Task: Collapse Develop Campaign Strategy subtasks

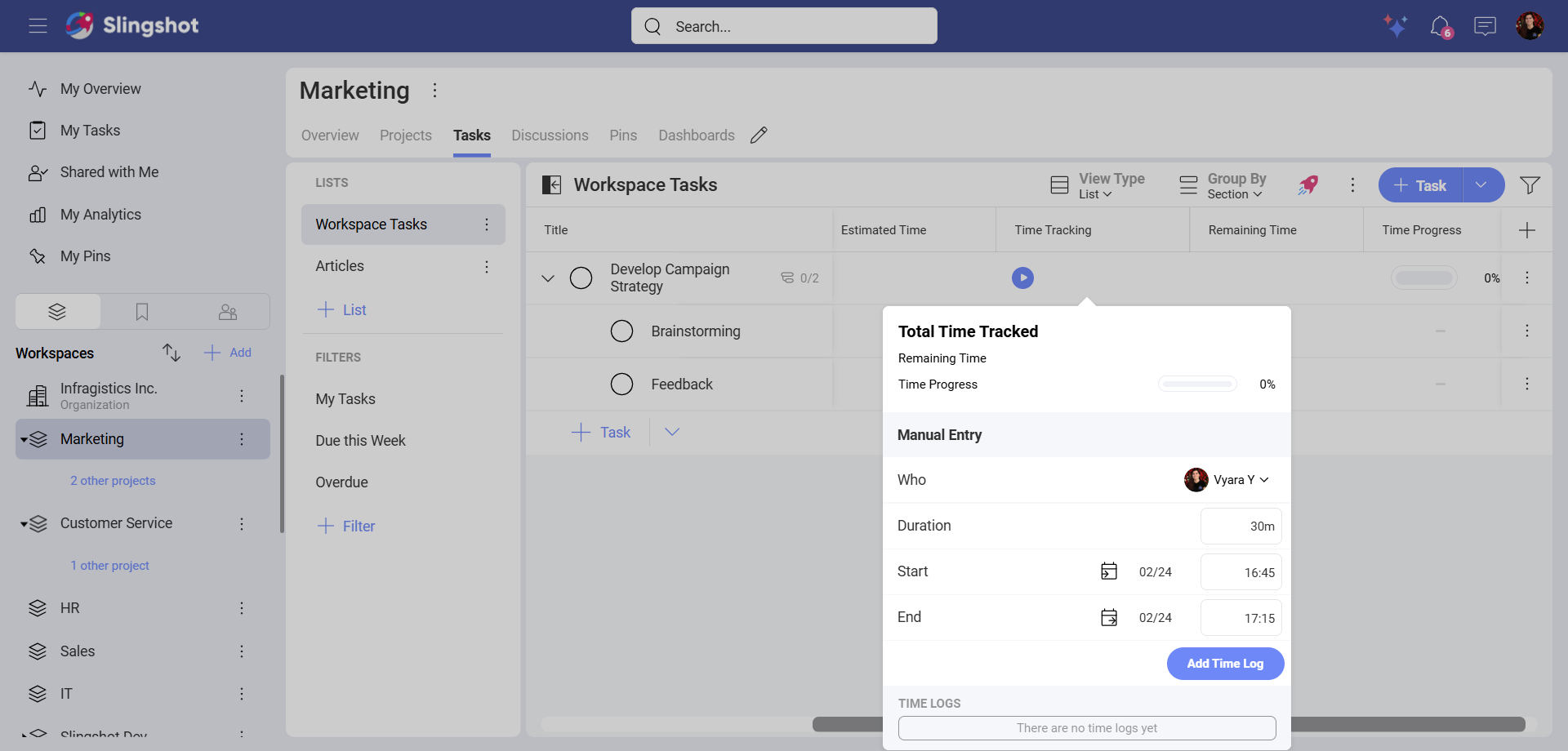Action: tap(548, 278)
